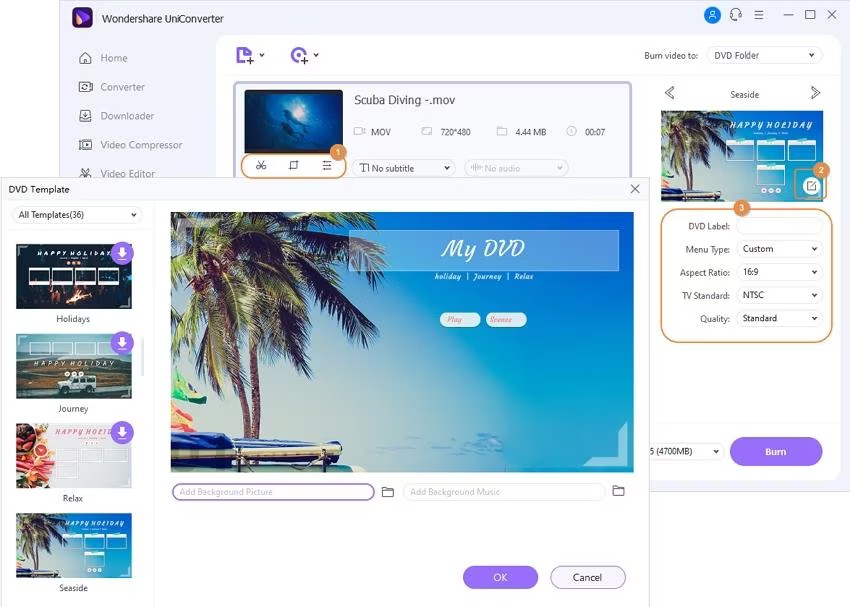Click the edit pencil on the Seaside preview
Viewport: 850px width, 607px height.
[812, 186]
